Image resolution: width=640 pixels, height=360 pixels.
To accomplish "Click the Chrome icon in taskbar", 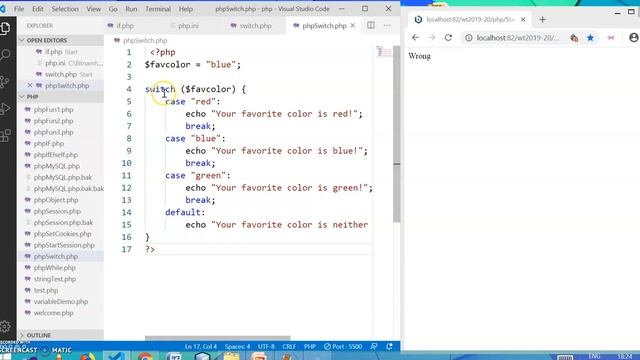I will (x=145, y=357).
